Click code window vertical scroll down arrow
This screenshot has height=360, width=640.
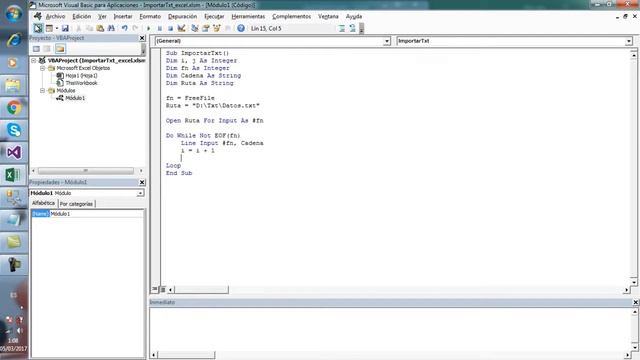click(x=633, y=282)
